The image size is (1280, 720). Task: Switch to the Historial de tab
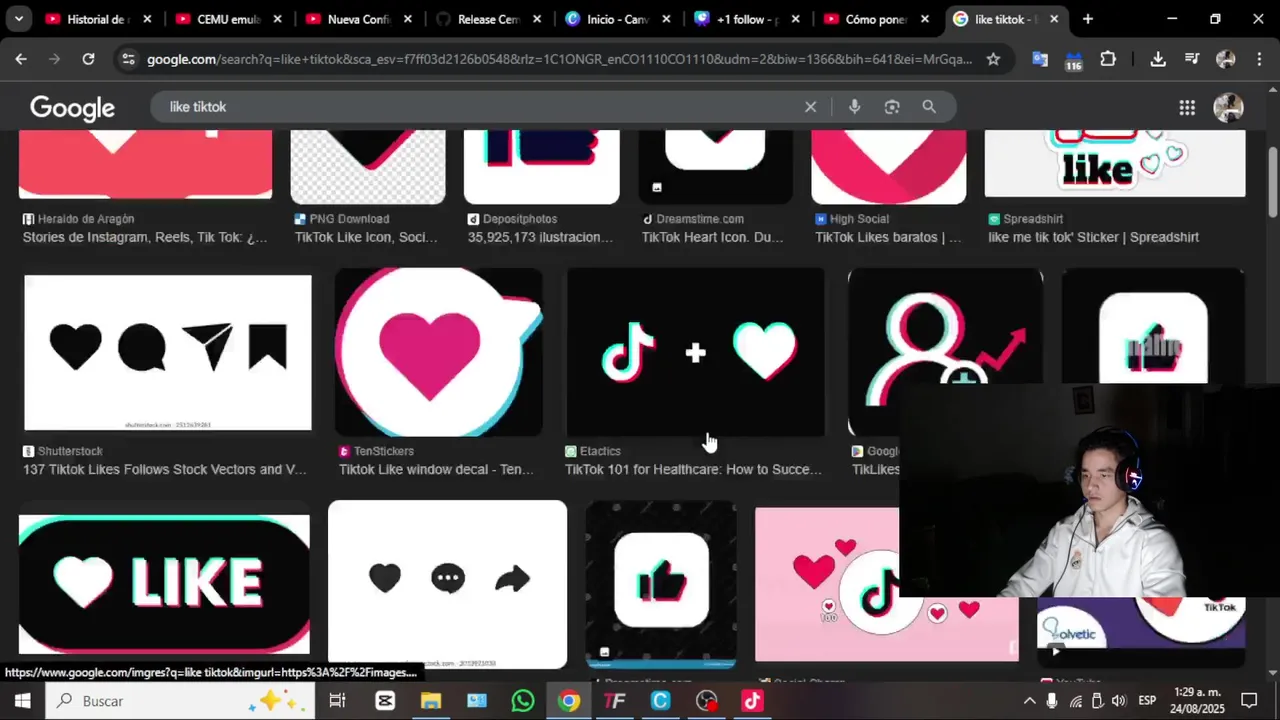point(97,19)
